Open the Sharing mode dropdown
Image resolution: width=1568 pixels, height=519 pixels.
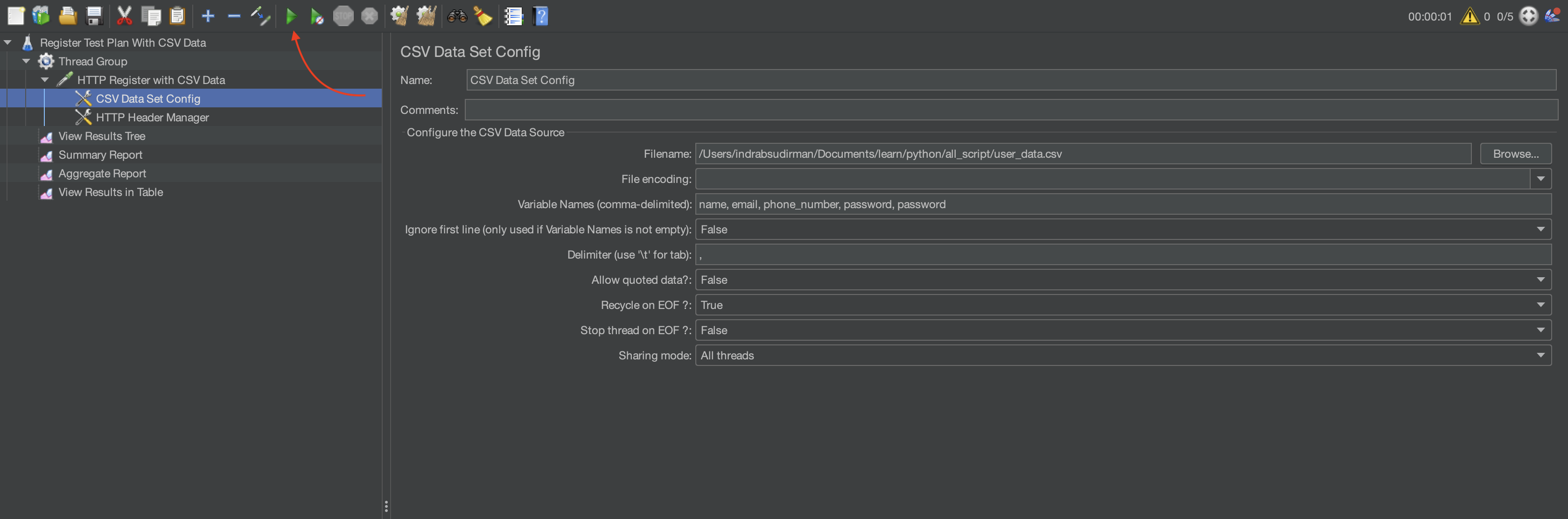(1541, 355)
